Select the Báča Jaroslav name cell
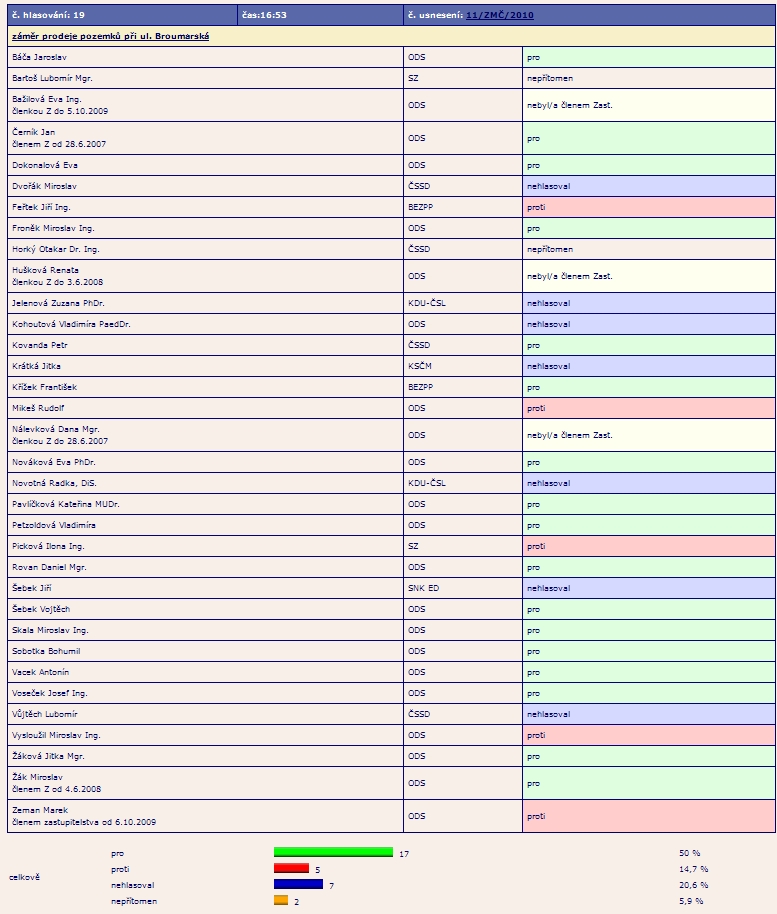The image size is (777, 914). [205, 57]
